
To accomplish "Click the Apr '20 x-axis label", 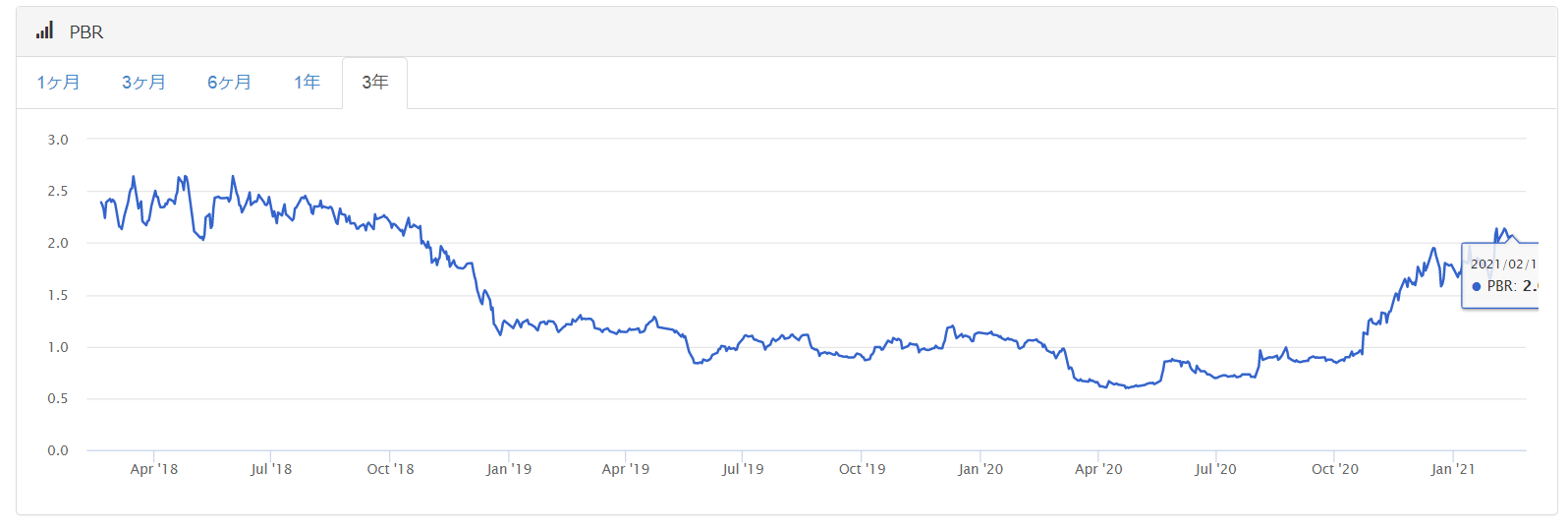I will point(1098,469).
